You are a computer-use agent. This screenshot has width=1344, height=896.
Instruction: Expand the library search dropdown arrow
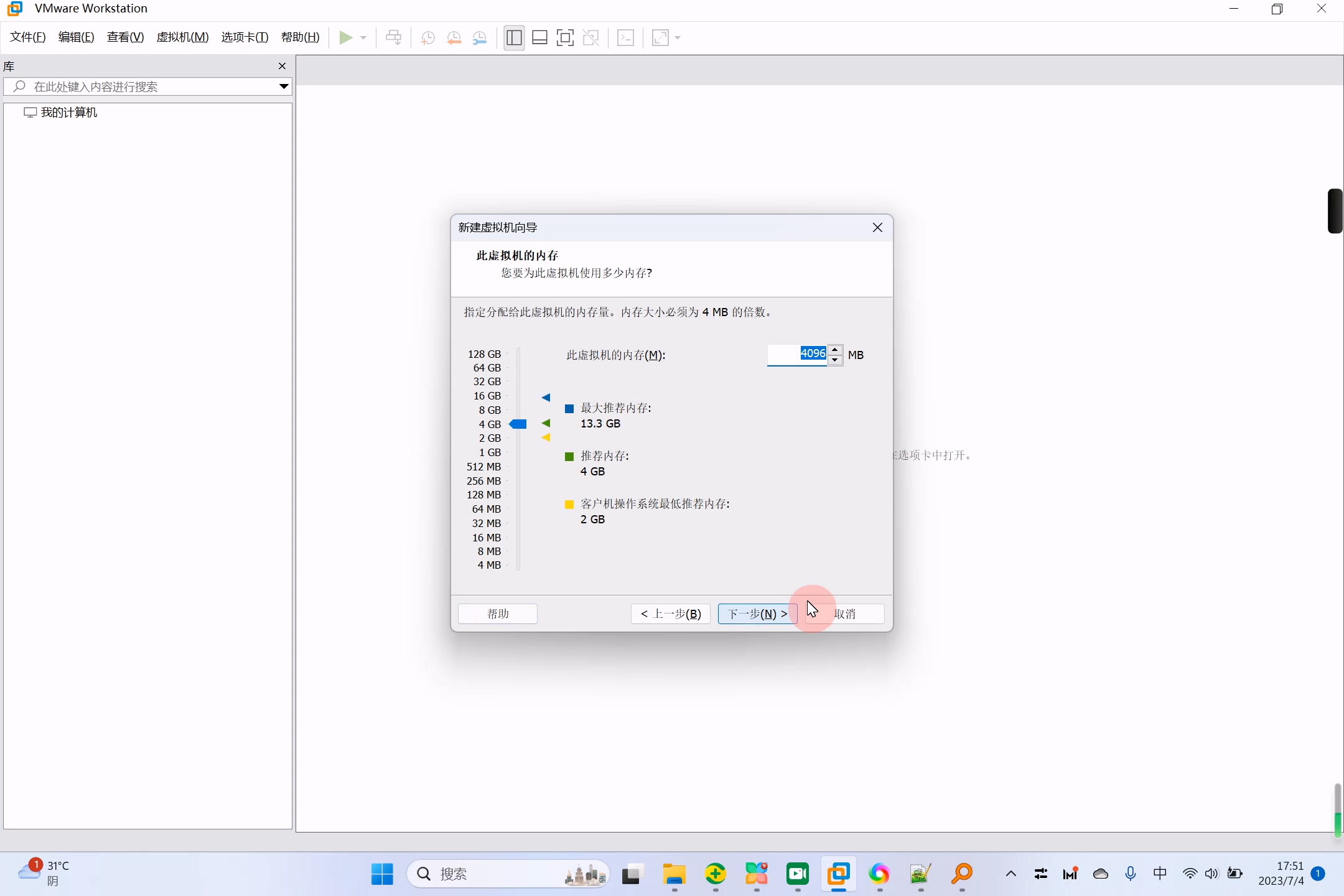click(284, 86)
